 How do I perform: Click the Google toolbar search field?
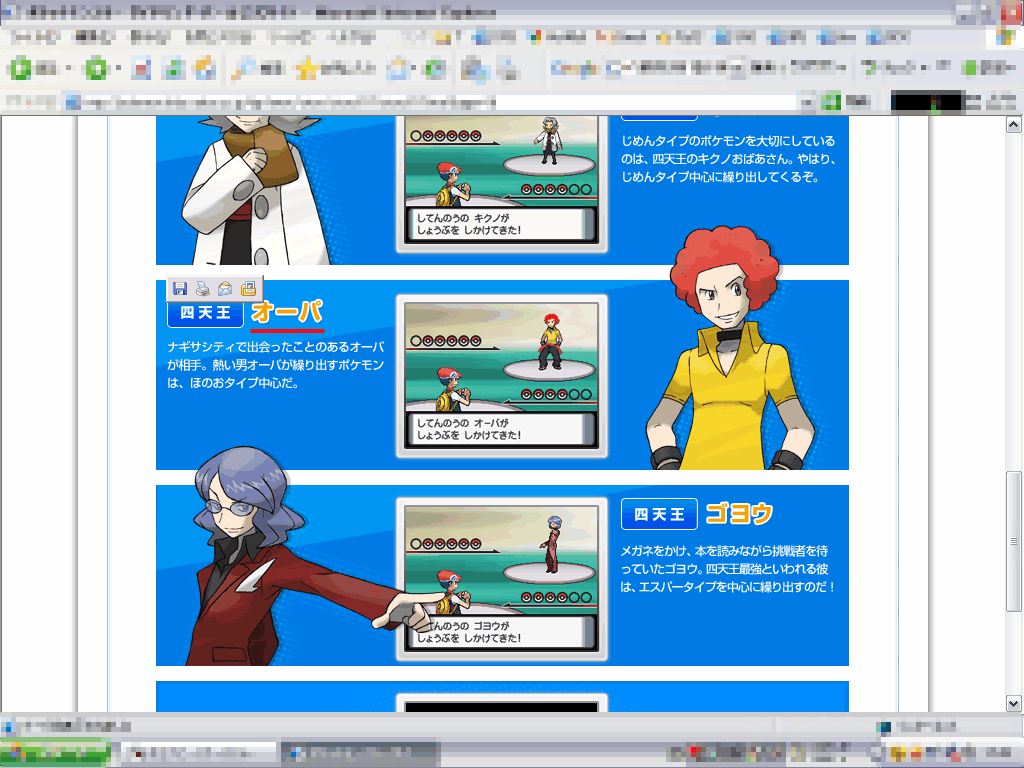(676, 67)
